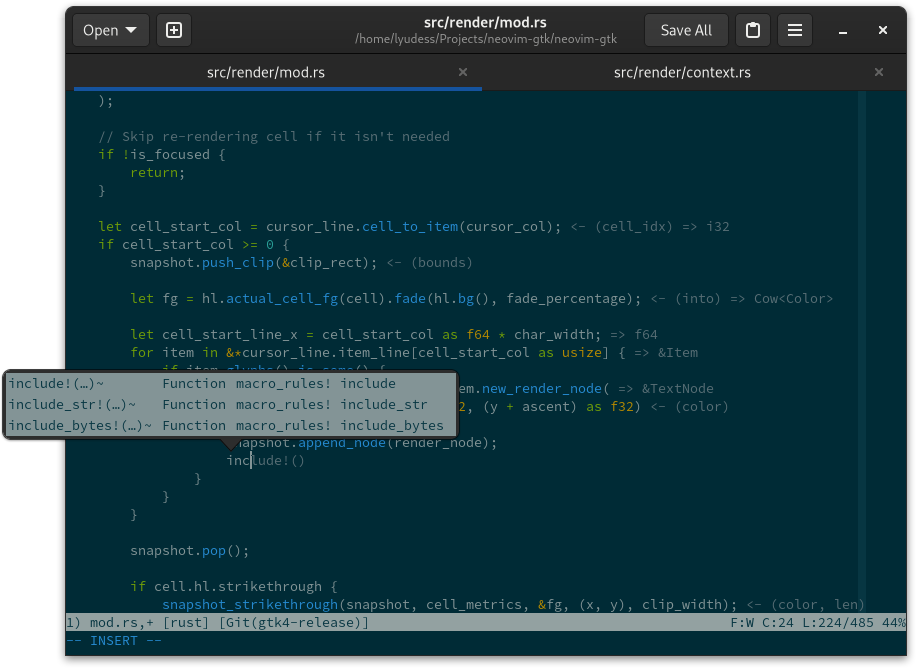Click the 'mod.rs,+' status bar filename

(122, 622)
